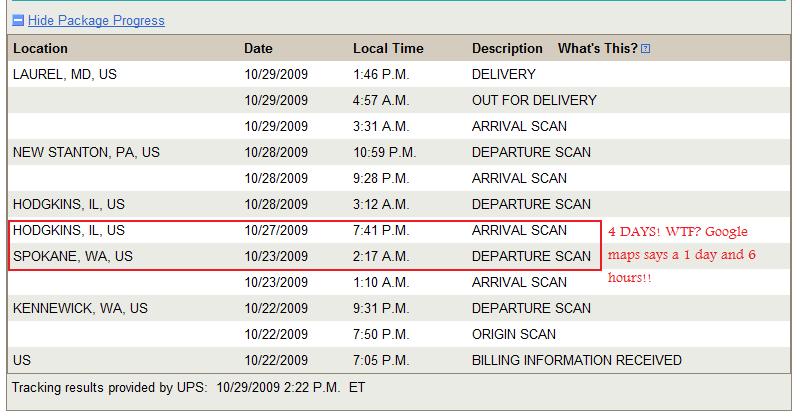Click the LAUREL, MD, US location cell

[x=65, y=75]
